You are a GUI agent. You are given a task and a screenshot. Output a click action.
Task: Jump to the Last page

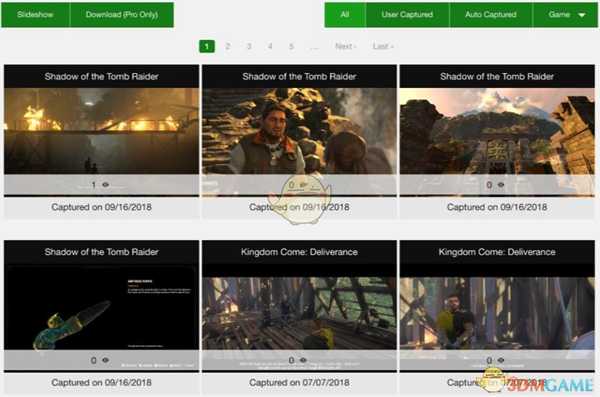pyautogui.click(x=383, y=46)
